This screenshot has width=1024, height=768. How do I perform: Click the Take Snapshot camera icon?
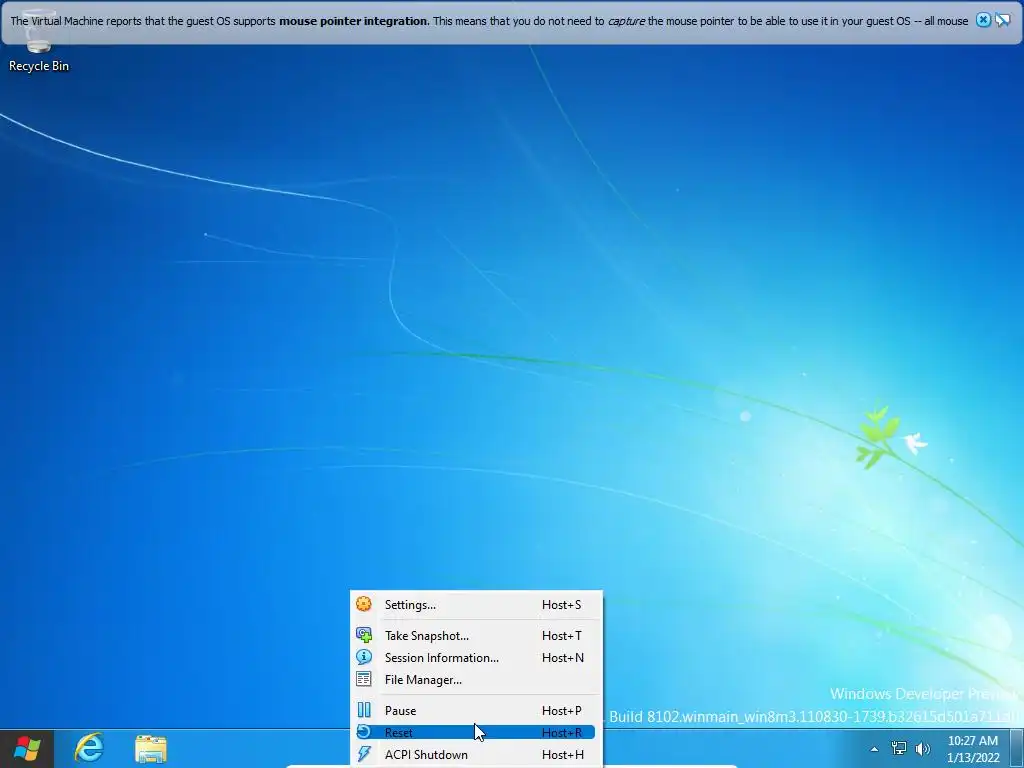click(364, 635)
